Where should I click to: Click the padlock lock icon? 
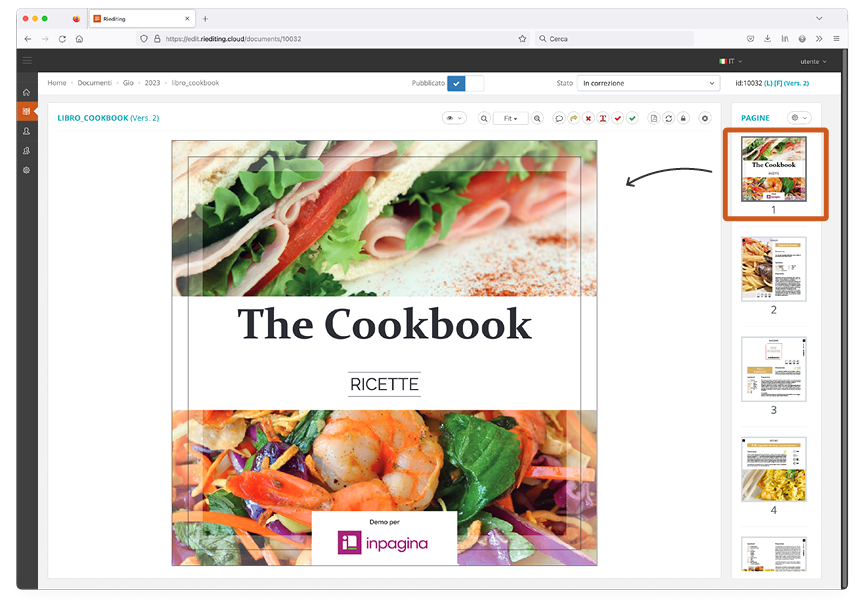[683, 118]
